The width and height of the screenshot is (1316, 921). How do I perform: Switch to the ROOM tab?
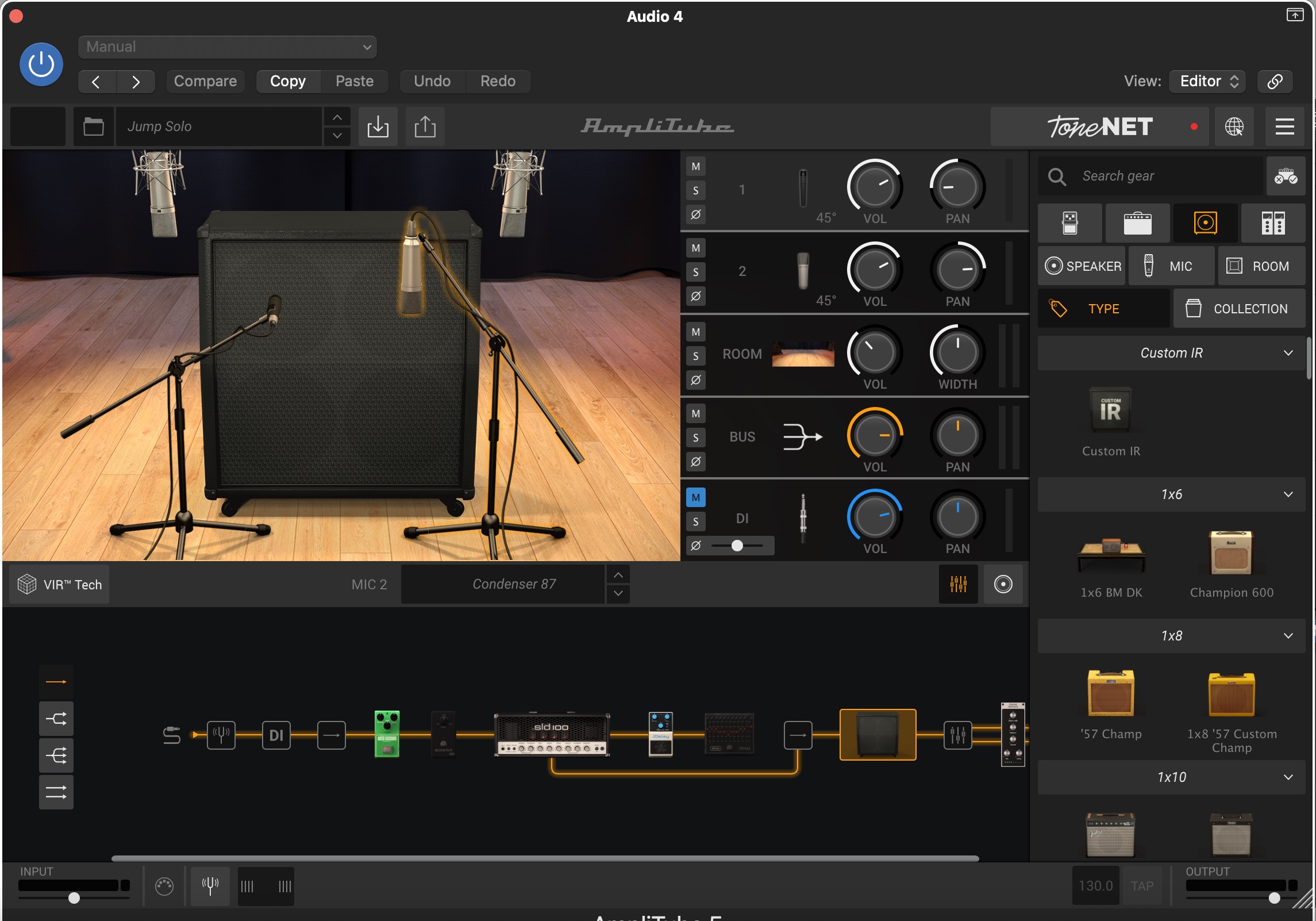click(1262, 266)
